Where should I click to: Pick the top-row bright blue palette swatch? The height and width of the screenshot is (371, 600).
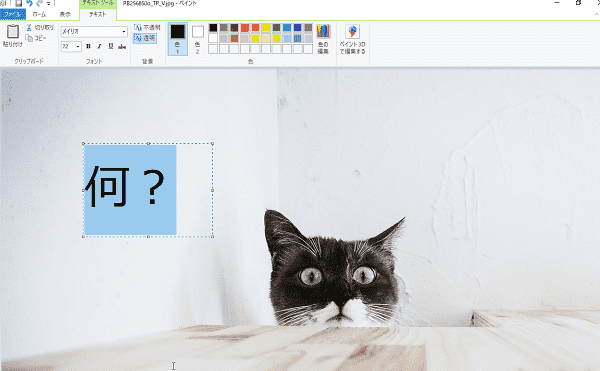[x=287, y=28]
